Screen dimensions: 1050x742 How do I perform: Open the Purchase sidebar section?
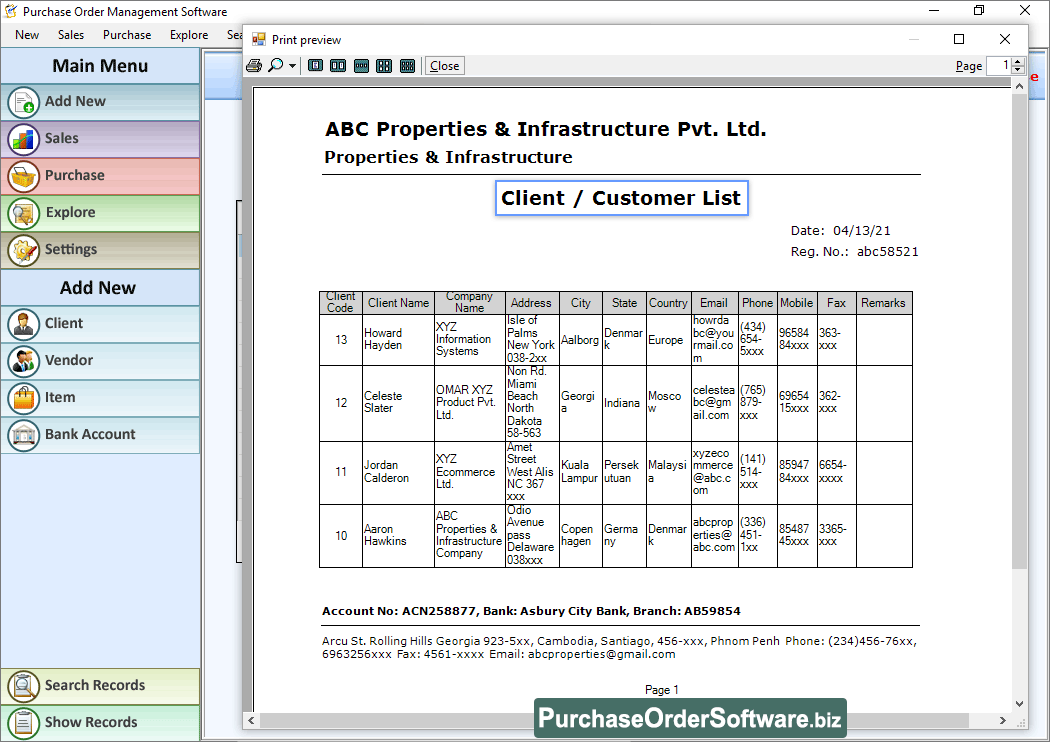(x=100, y=175)
